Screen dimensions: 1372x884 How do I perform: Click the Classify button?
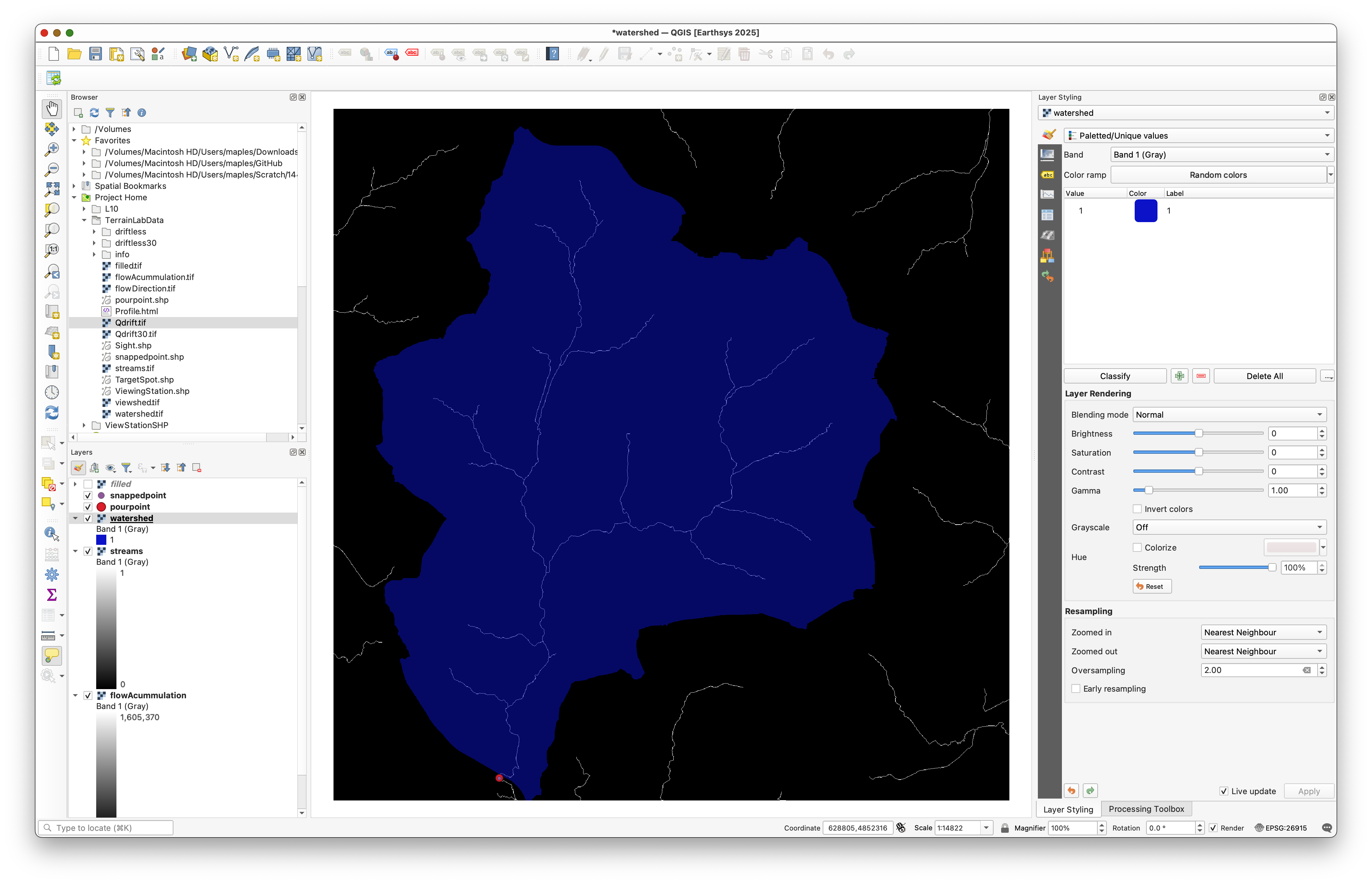click(x=1114, y=377)
